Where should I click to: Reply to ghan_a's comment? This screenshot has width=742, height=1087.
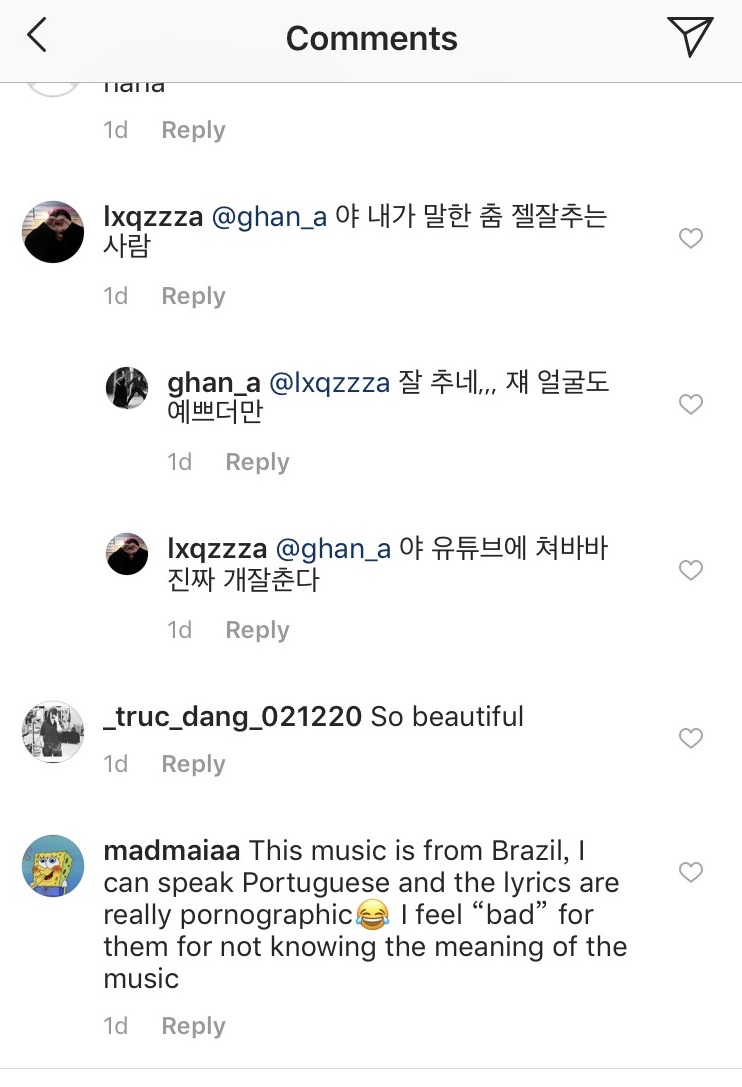tap(257, 462)
